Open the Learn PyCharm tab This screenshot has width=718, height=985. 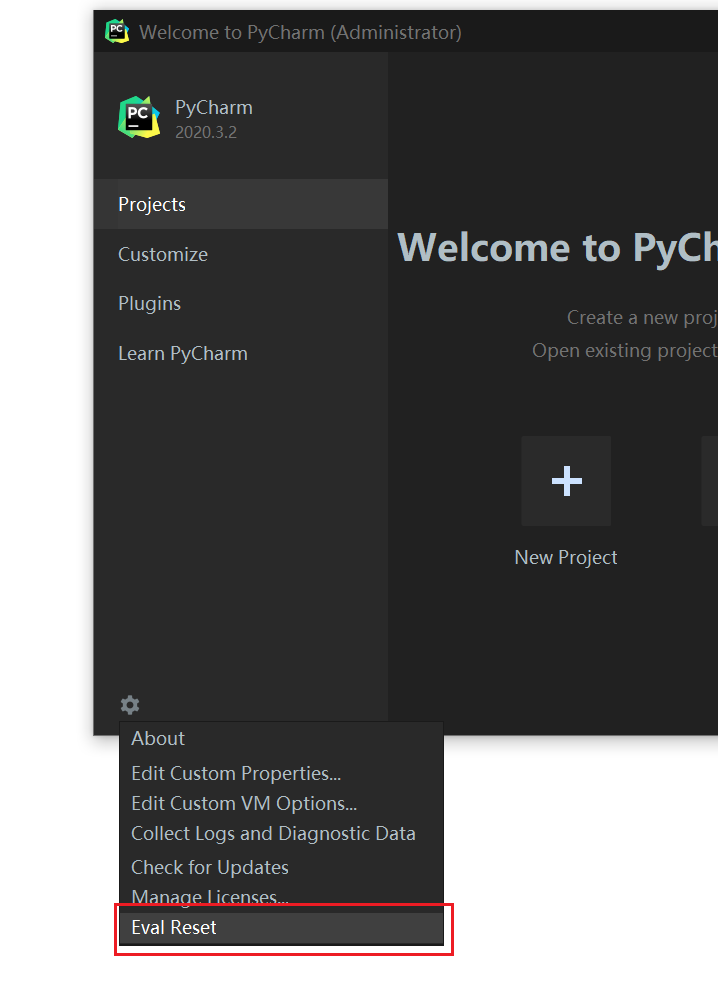click(x=241, y=353)
